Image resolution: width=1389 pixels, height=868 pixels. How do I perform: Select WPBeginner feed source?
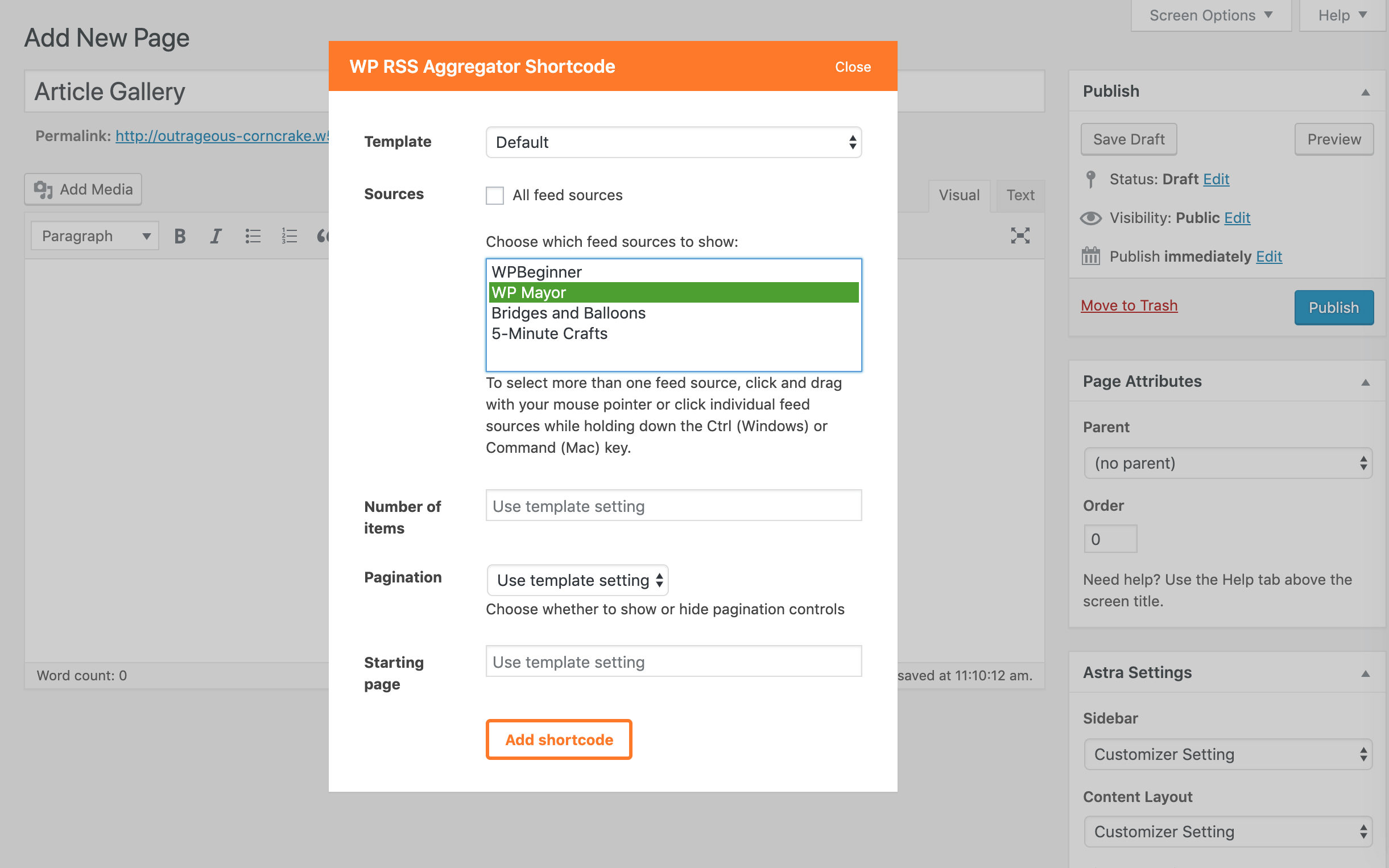(674, 272)
